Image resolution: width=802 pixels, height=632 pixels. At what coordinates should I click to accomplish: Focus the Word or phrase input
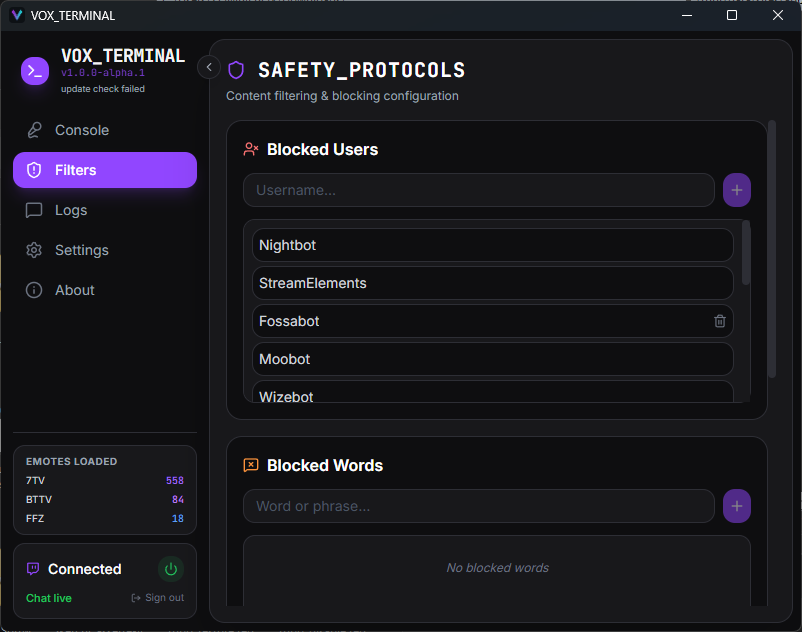[x=479, y=506]
